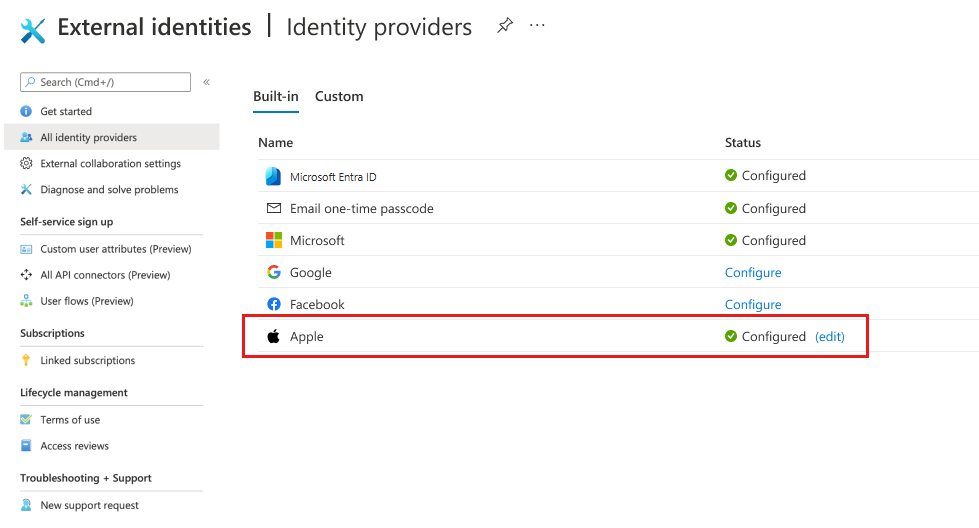Click the External identities tools icon
Image resolution: width=979 pixels, height=528 pixels.
[32, 31]
